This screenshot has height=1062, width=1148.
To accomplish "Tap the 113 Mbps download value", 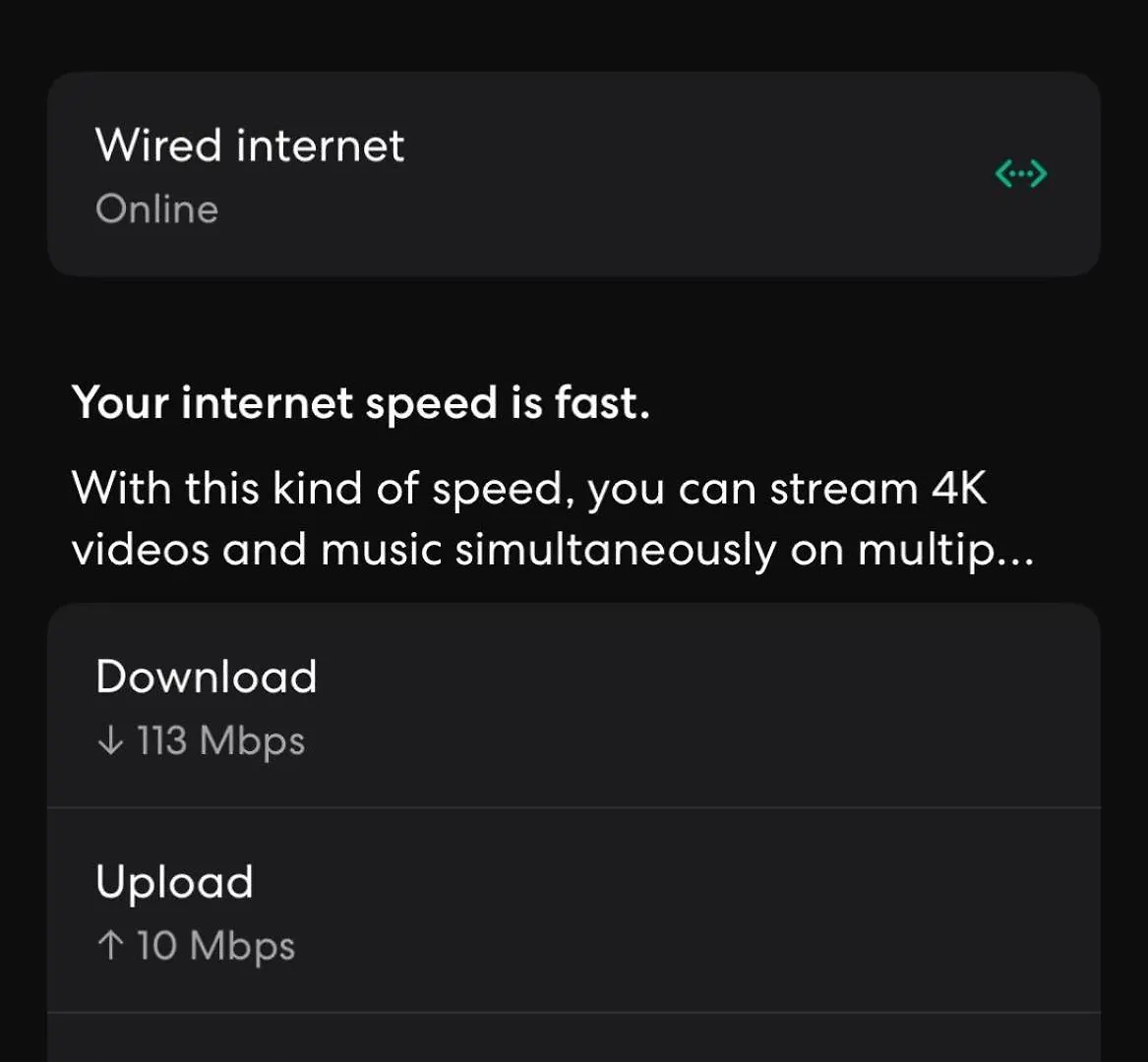I will [x=220, y=740].
